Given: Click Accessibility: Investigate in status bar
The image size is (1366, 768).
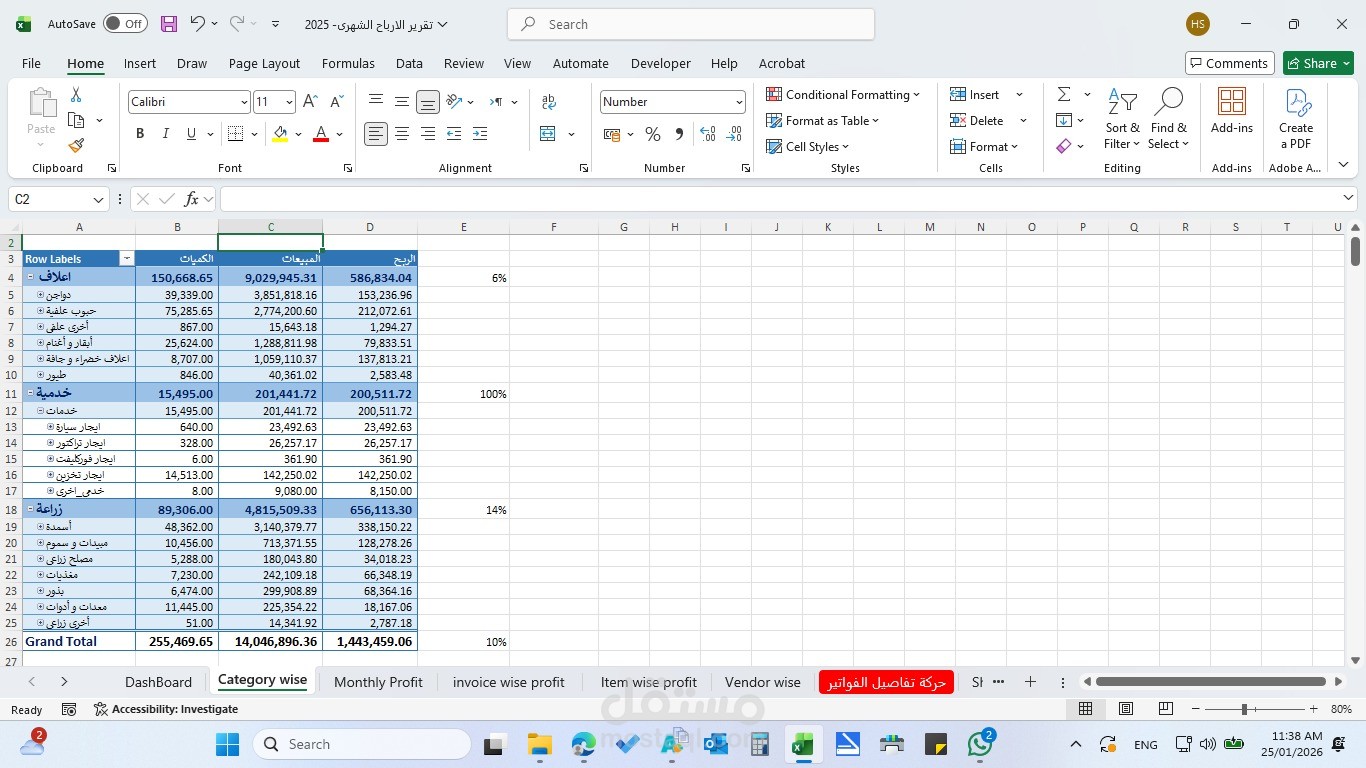Looking at the screenshot, I should click(166, 709).
